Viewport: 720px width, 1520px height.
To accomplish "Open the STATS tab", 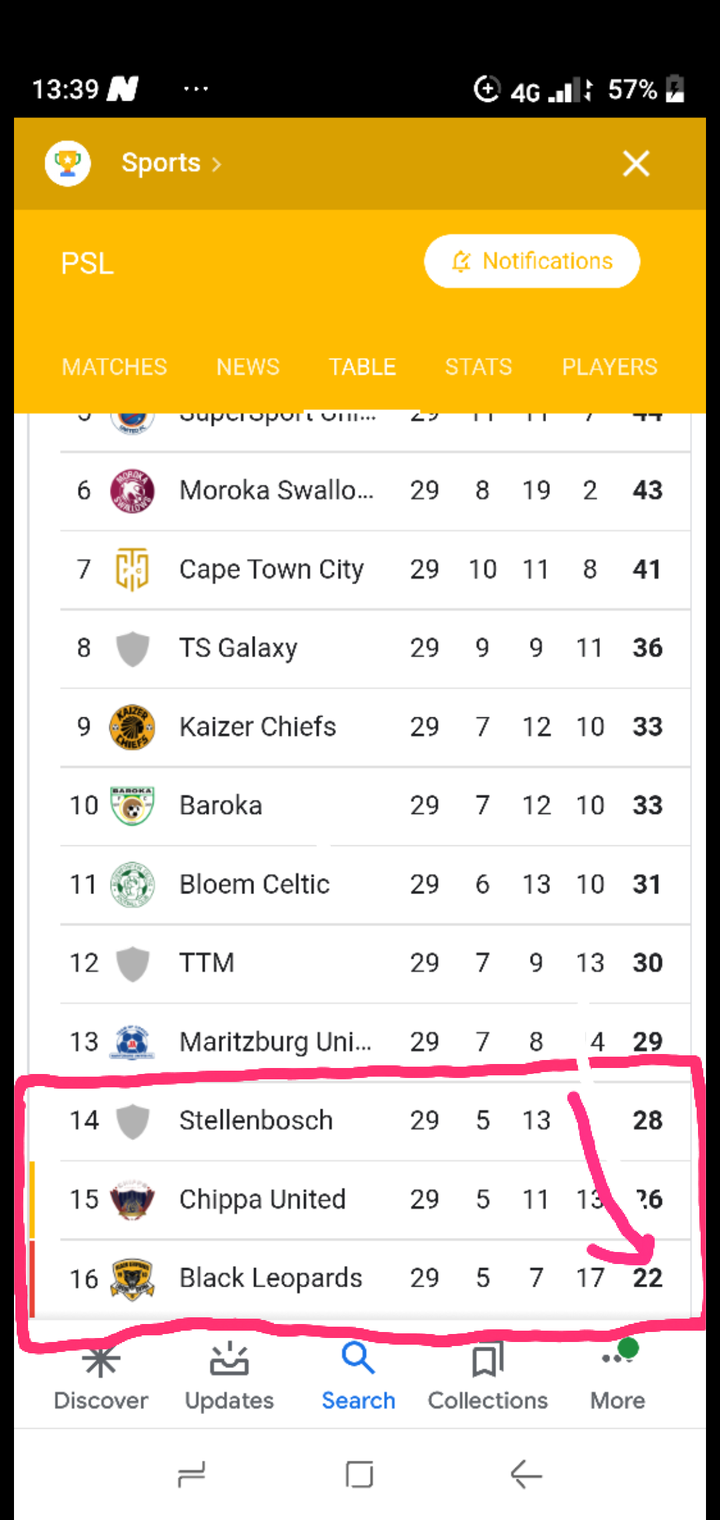I will (478, 367).
